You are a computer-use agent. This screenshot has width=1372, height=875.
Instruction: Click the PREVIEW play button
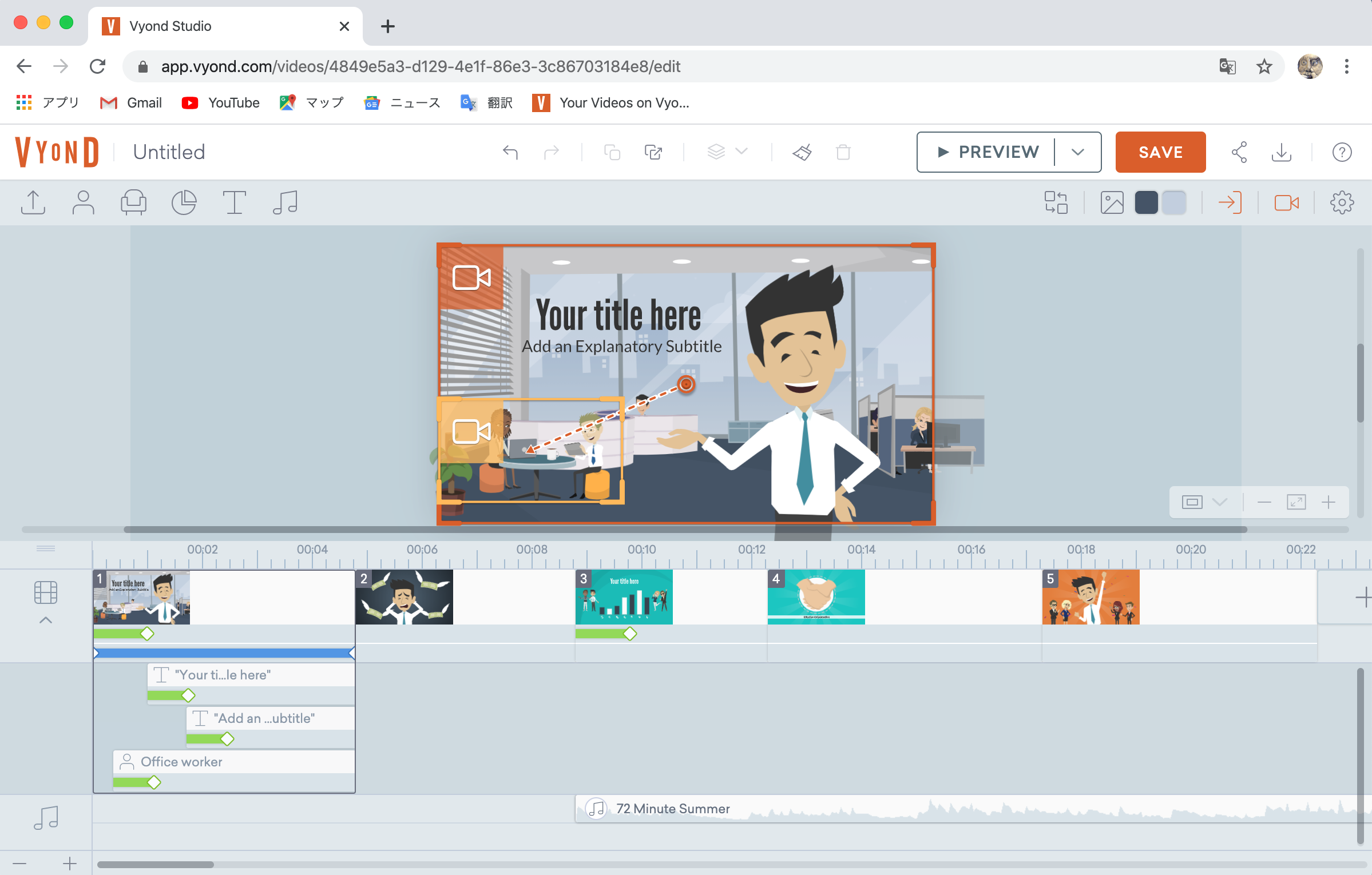988,152
